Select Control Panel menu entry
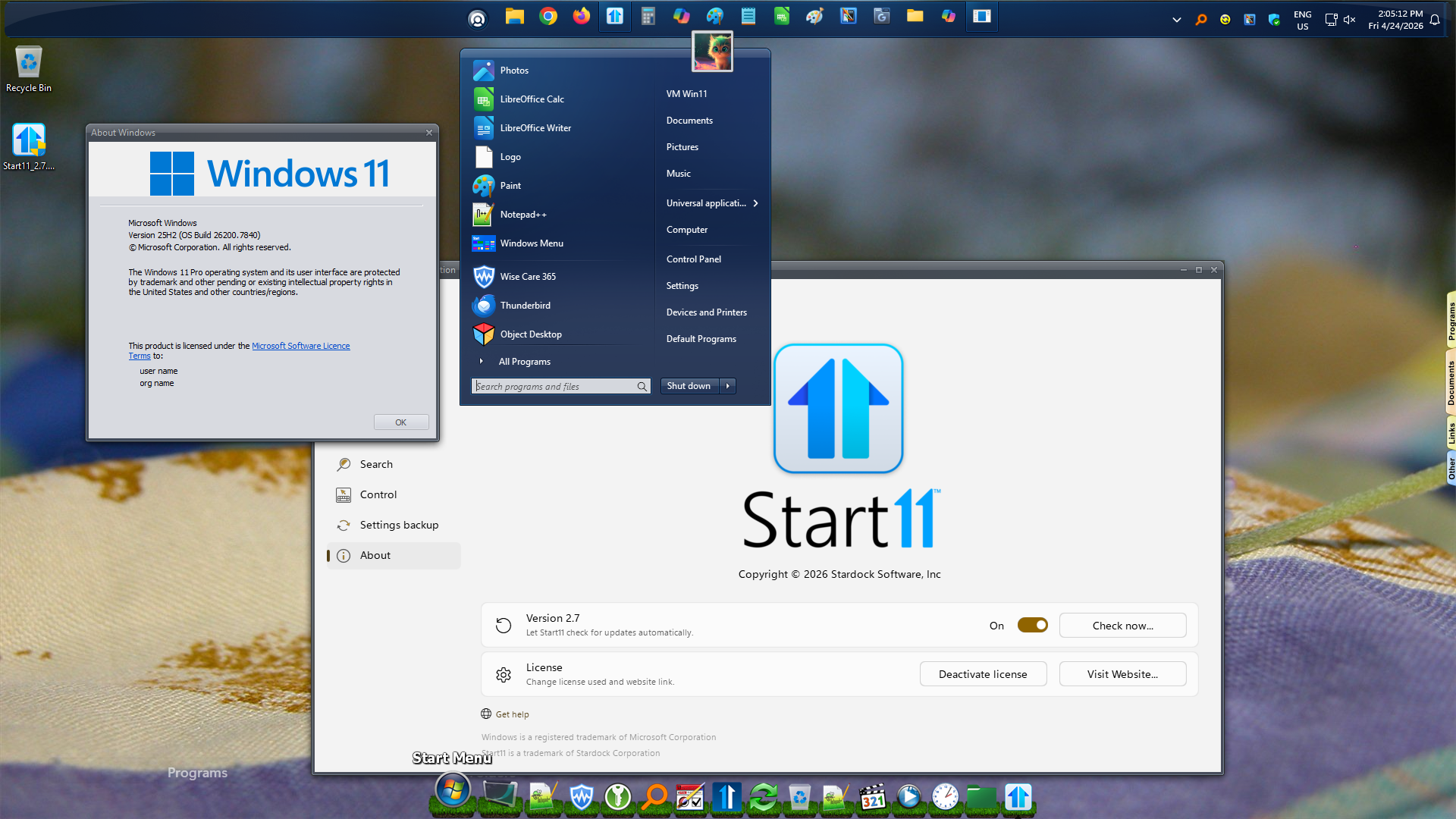 click(693, 259)
